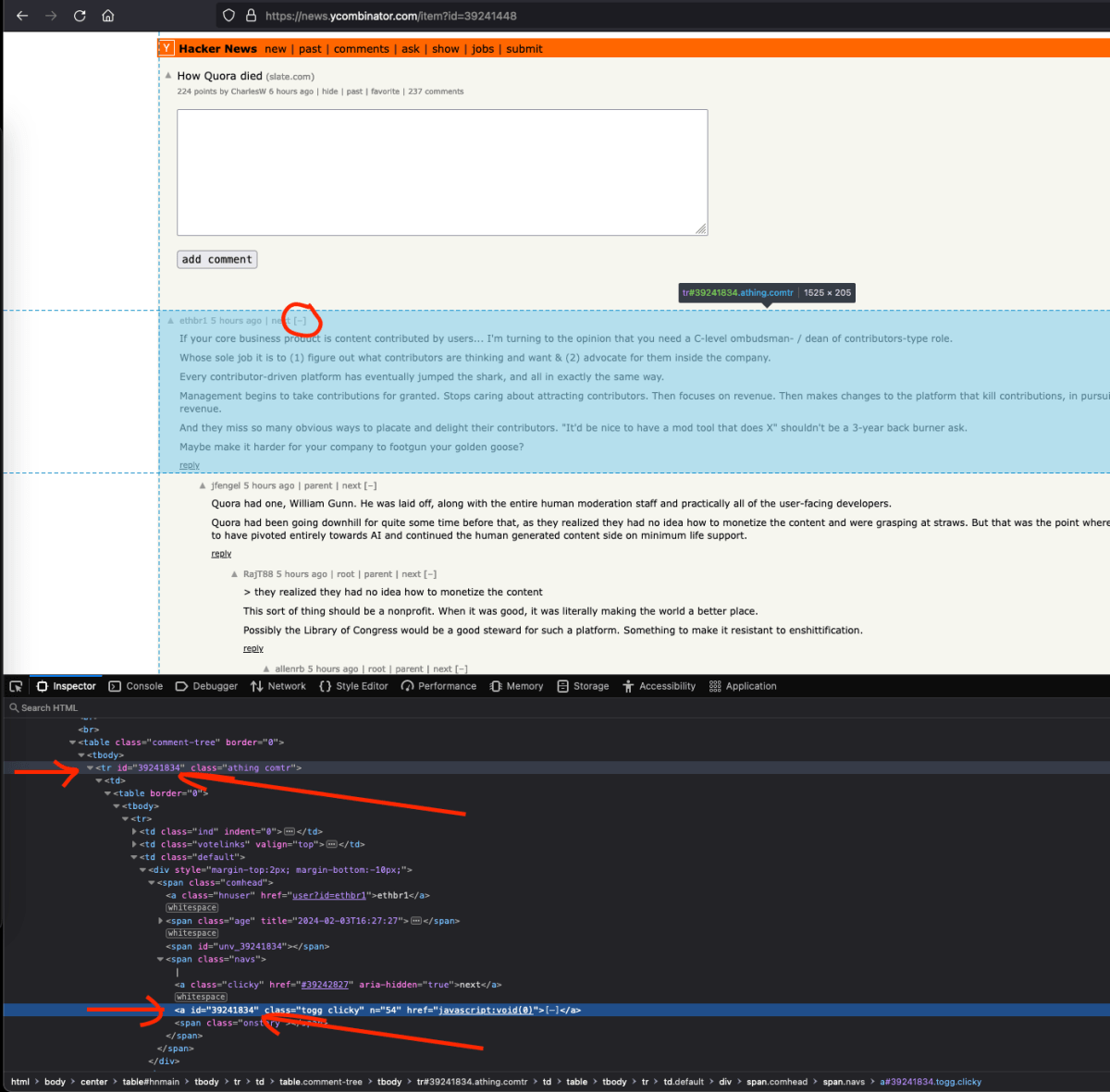Open the Storage tab
Viewport: 1110px width, 1092px height.
coord(583,686)
